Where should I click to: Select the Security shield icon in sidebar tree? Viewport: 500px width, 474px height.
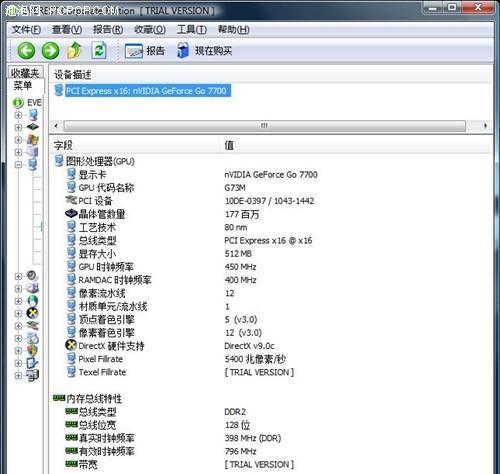coord(33,350)
